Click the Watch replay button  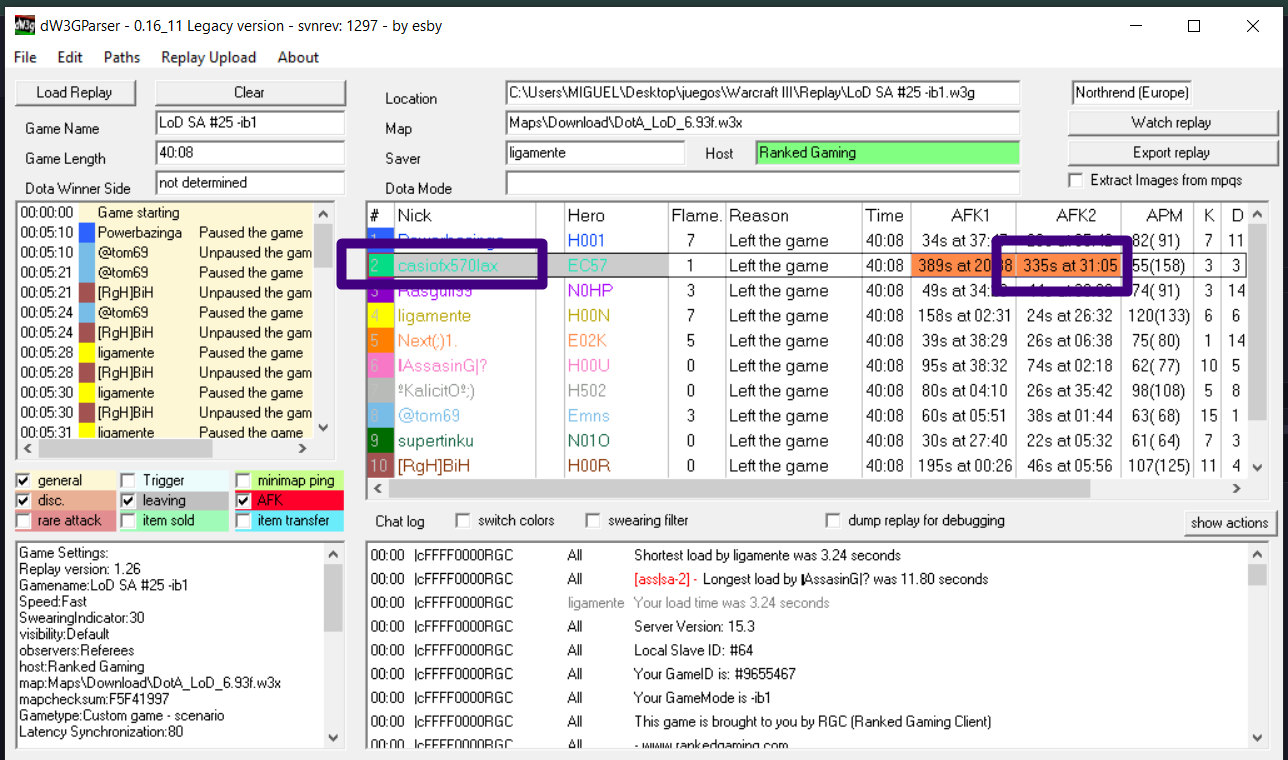point(1172,122)
